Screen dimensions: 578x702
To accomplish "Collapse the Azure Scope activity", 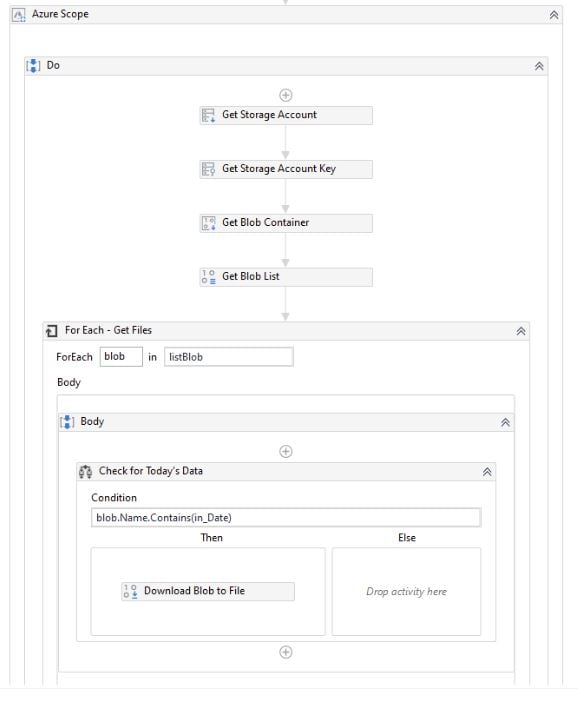I will [554, 15].
